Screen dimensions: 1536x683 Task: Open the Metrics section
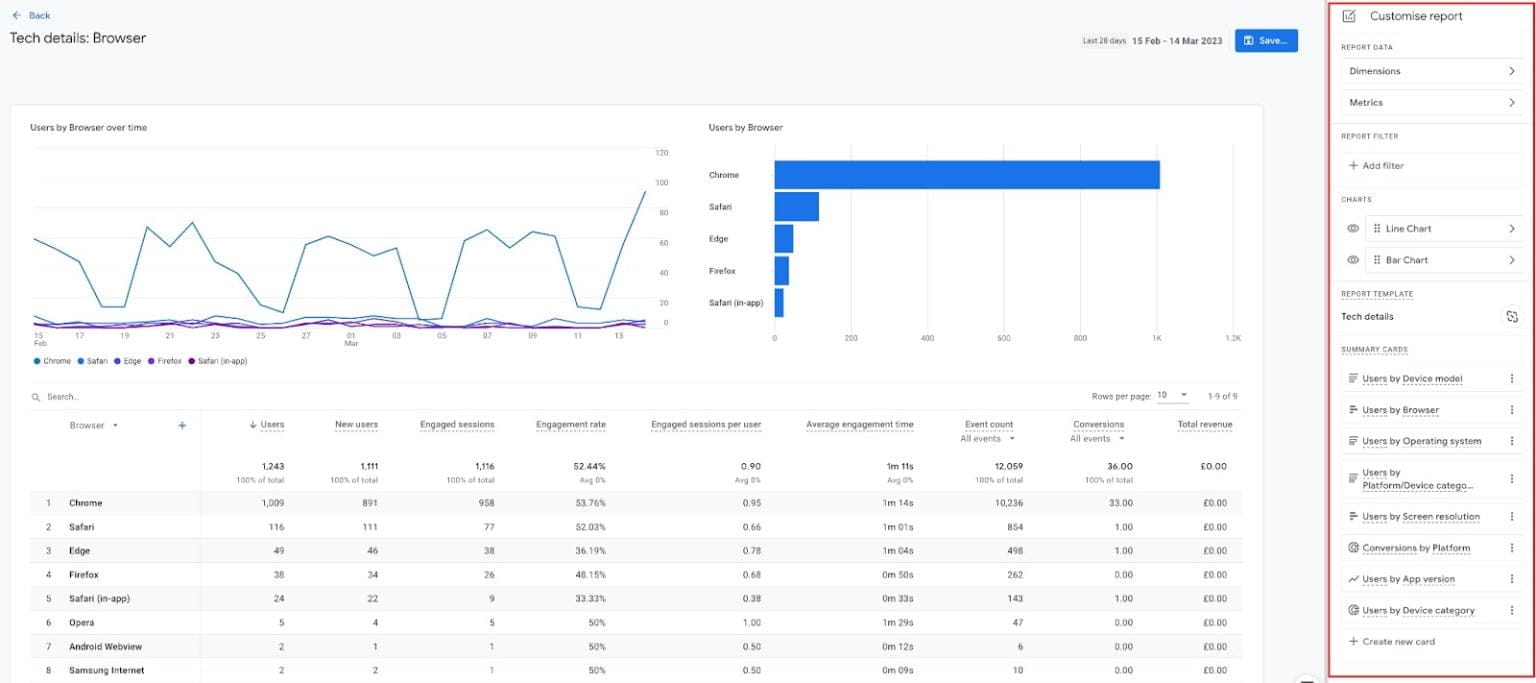(1430, 102)
